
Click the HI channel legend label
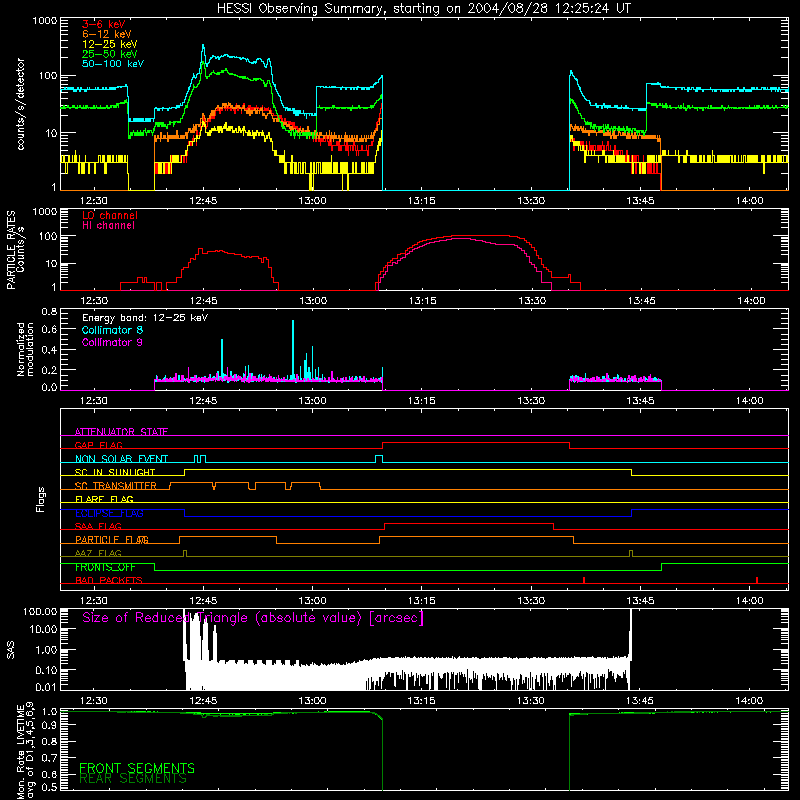pos(108,226)
